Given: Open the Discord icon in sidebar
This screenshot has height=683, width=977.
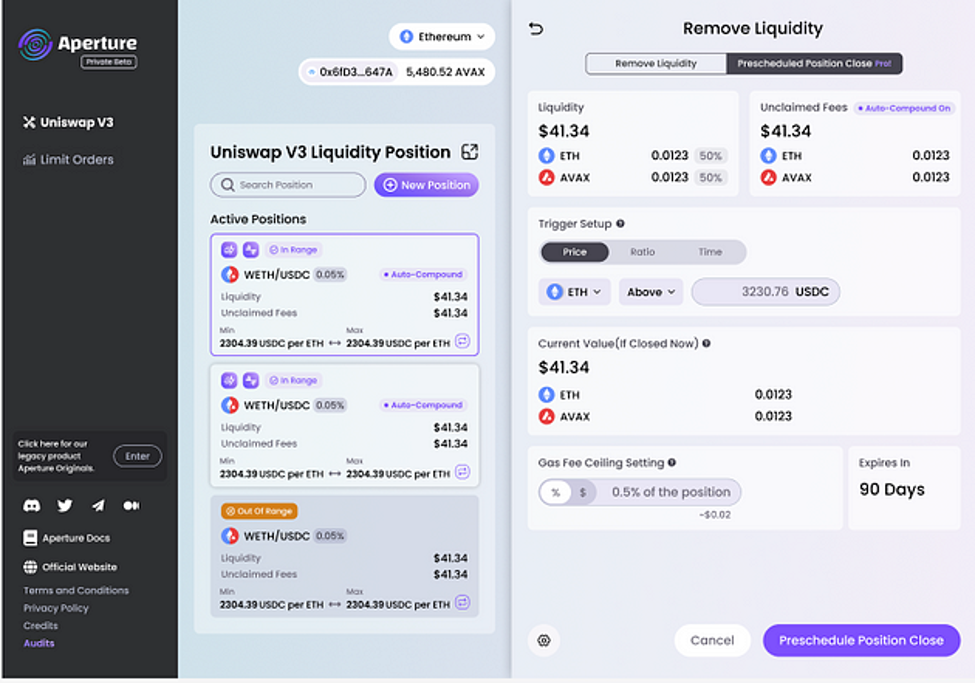Looking at the screenshot, I should 32,505.
